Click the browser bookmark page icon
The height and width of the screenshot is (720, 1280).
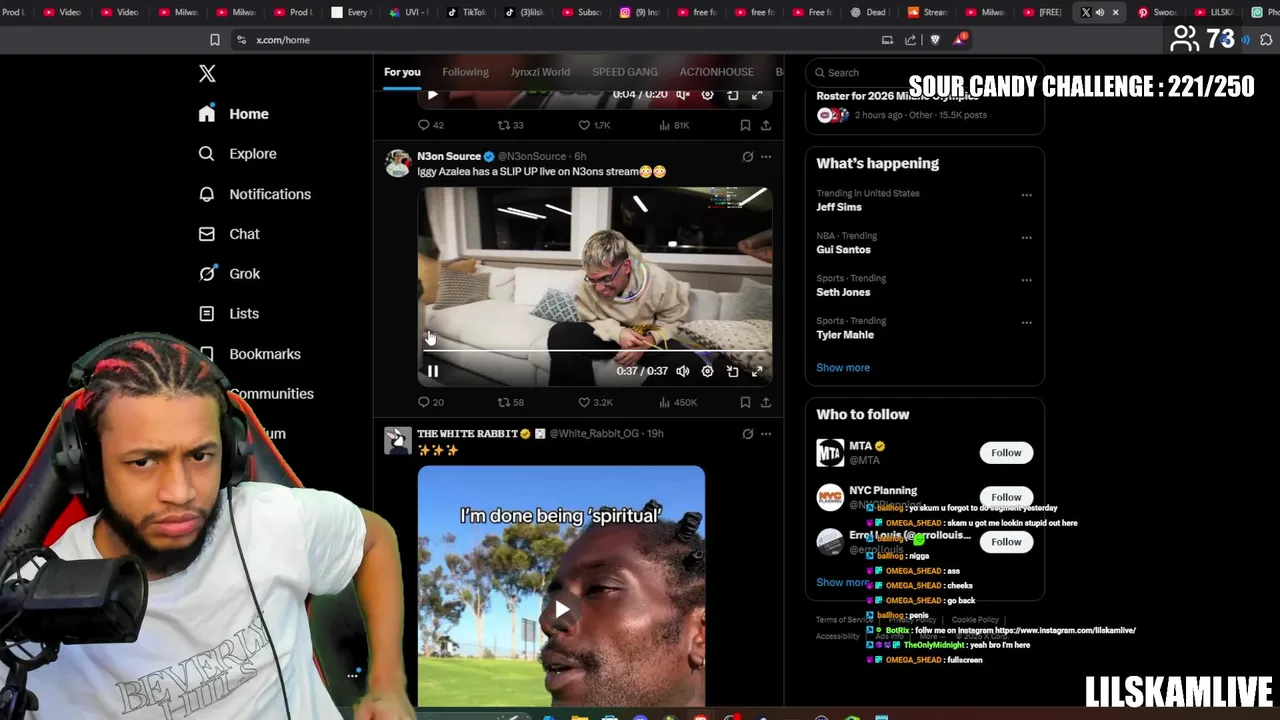(x=214, y=40)
